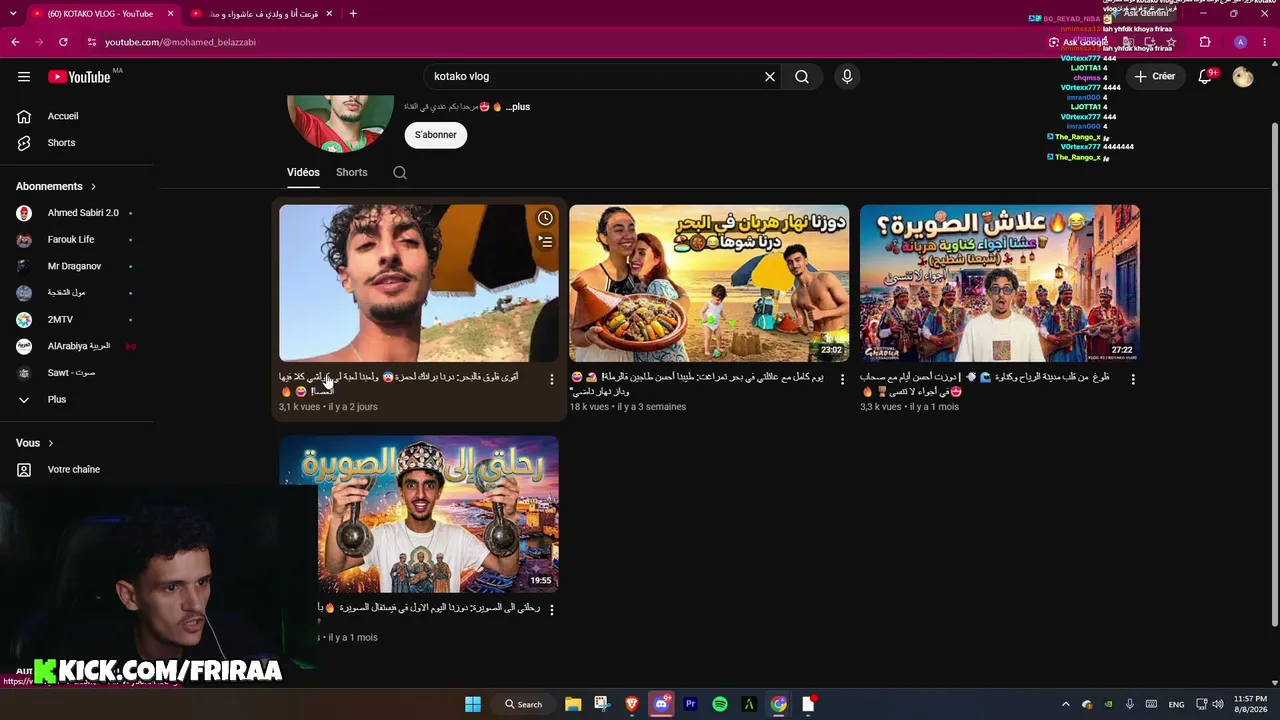Add first video to Watch Later
Viewport: 1280px width, 720px height.
tap(545, 218)
